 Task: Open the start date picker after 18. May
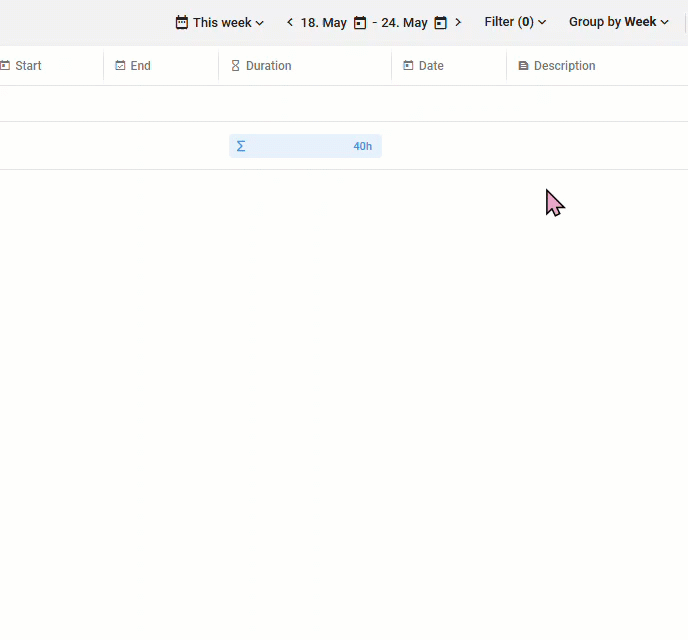[x=360, y=23]
